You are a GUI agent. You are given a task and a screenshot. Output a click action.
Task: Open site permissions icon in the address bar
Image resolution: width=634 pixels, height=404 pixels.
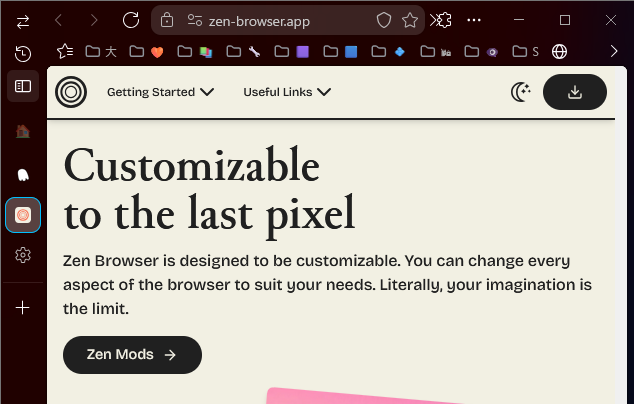(x=194, y=20)
